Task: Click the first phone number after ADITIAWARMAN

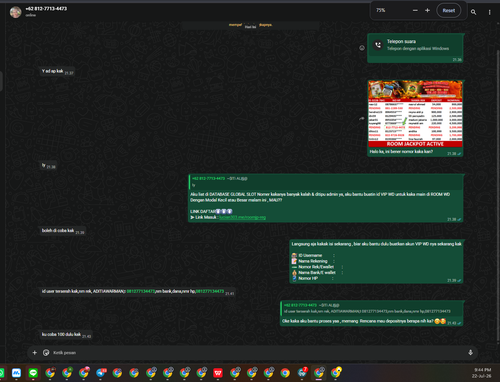Action: [x=141, y=291]
